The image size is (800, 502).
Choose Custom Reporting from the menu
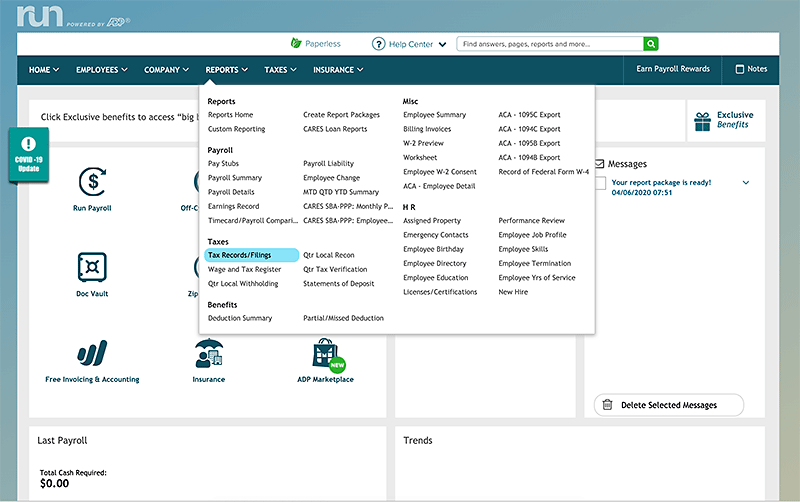click(237, 129)
